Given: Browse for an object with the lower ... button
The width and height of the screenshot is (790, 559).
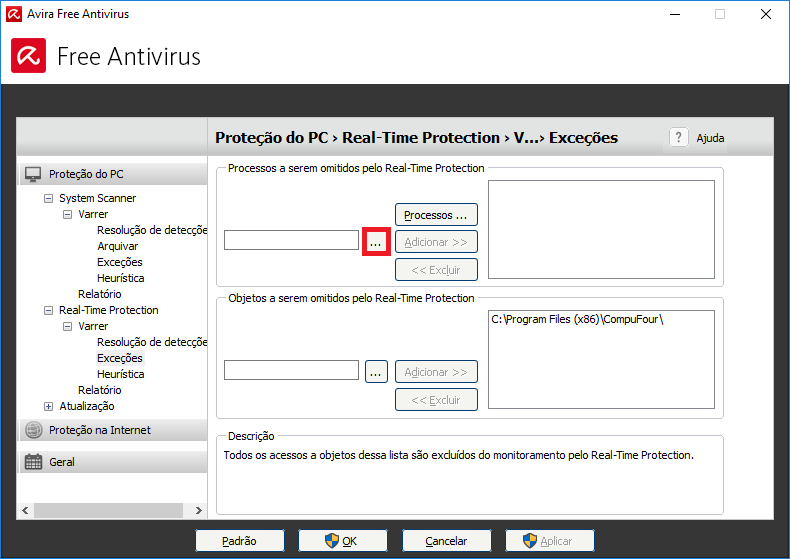Looking at the screenshot, I should [376, 372].
